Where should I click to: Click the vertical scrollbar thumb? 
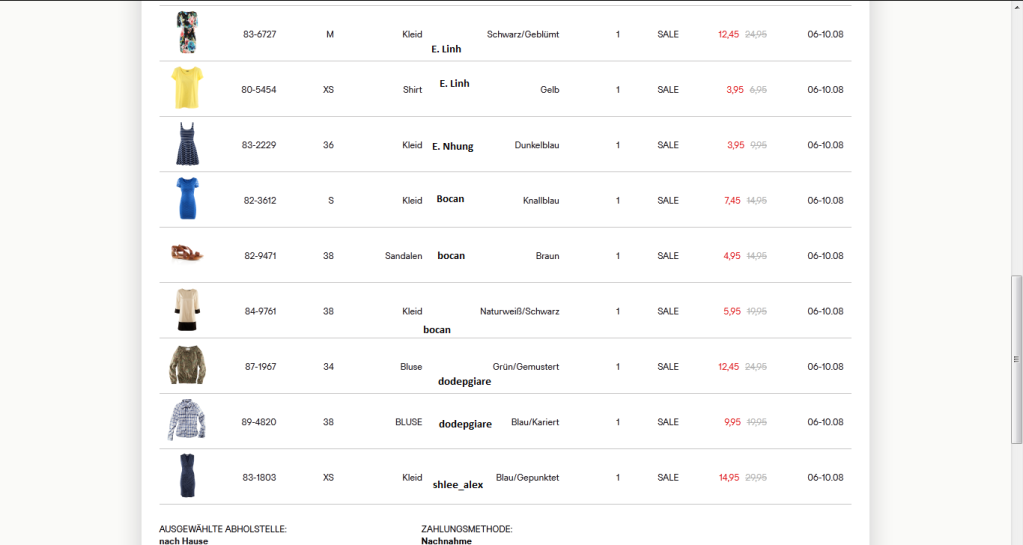coord(1016,358)
